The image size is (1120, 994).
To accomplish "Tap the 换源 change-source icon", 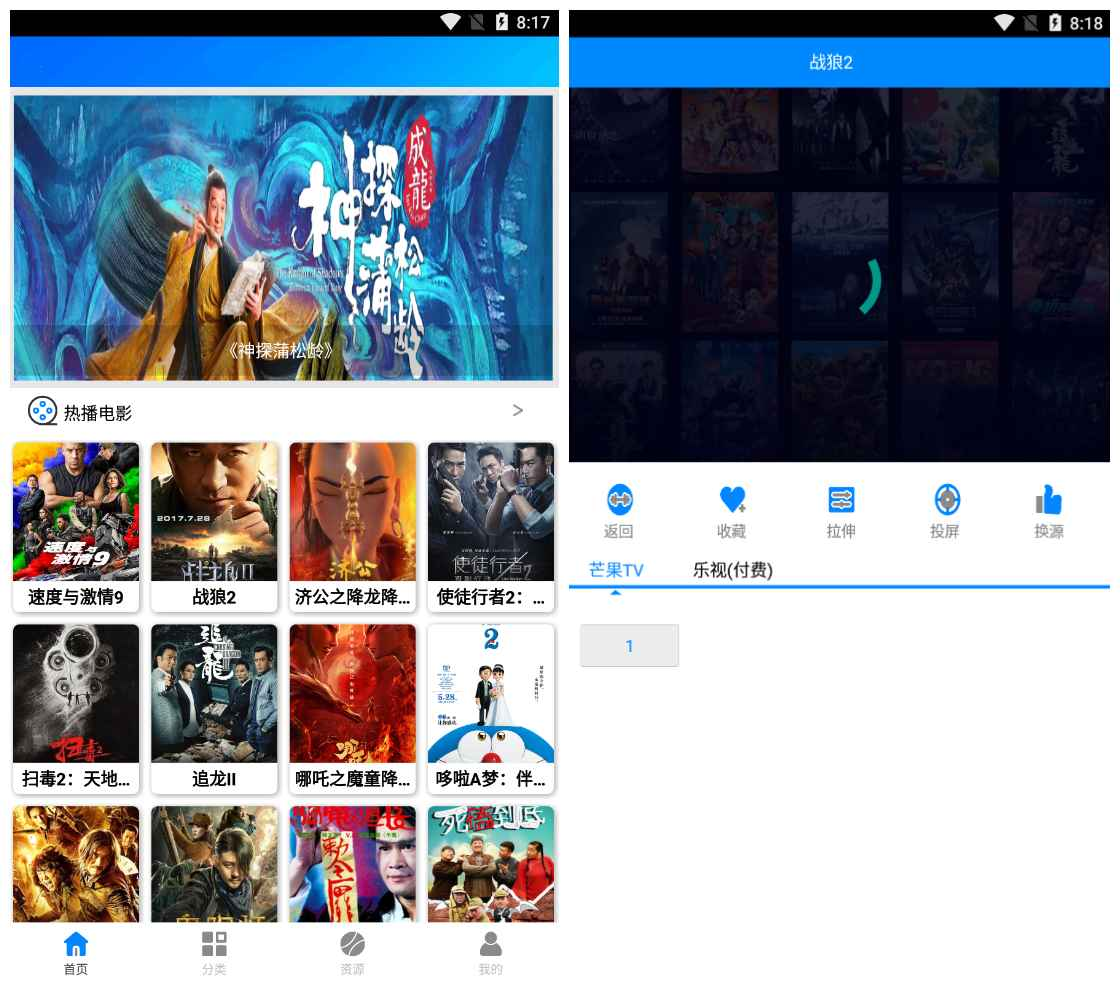I will (1048, 499).
